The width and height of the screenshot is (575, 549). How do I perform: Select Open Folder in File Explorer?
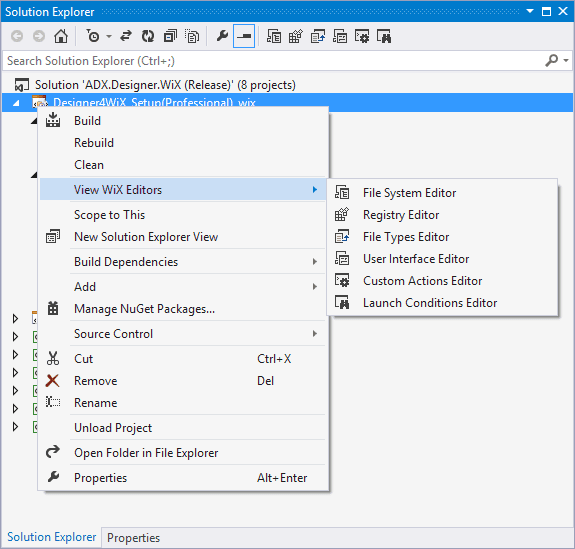[x=183, y=453]
